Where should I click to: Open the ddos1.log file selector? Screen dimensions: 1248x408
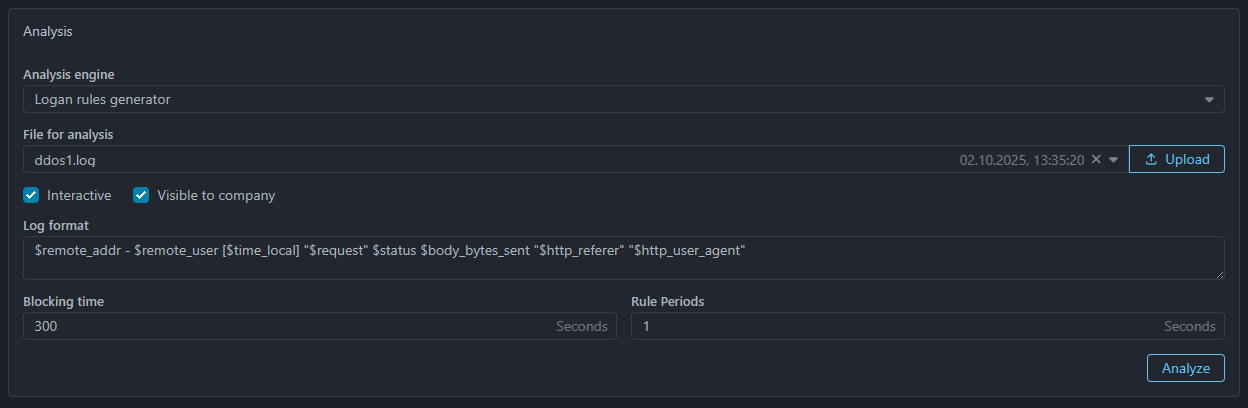click(x=480, y=159)
